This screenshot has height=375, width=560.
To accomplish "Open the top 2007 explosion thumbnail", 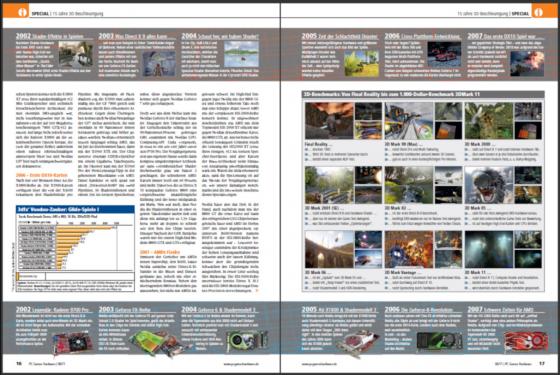I will tap(527, 64).
